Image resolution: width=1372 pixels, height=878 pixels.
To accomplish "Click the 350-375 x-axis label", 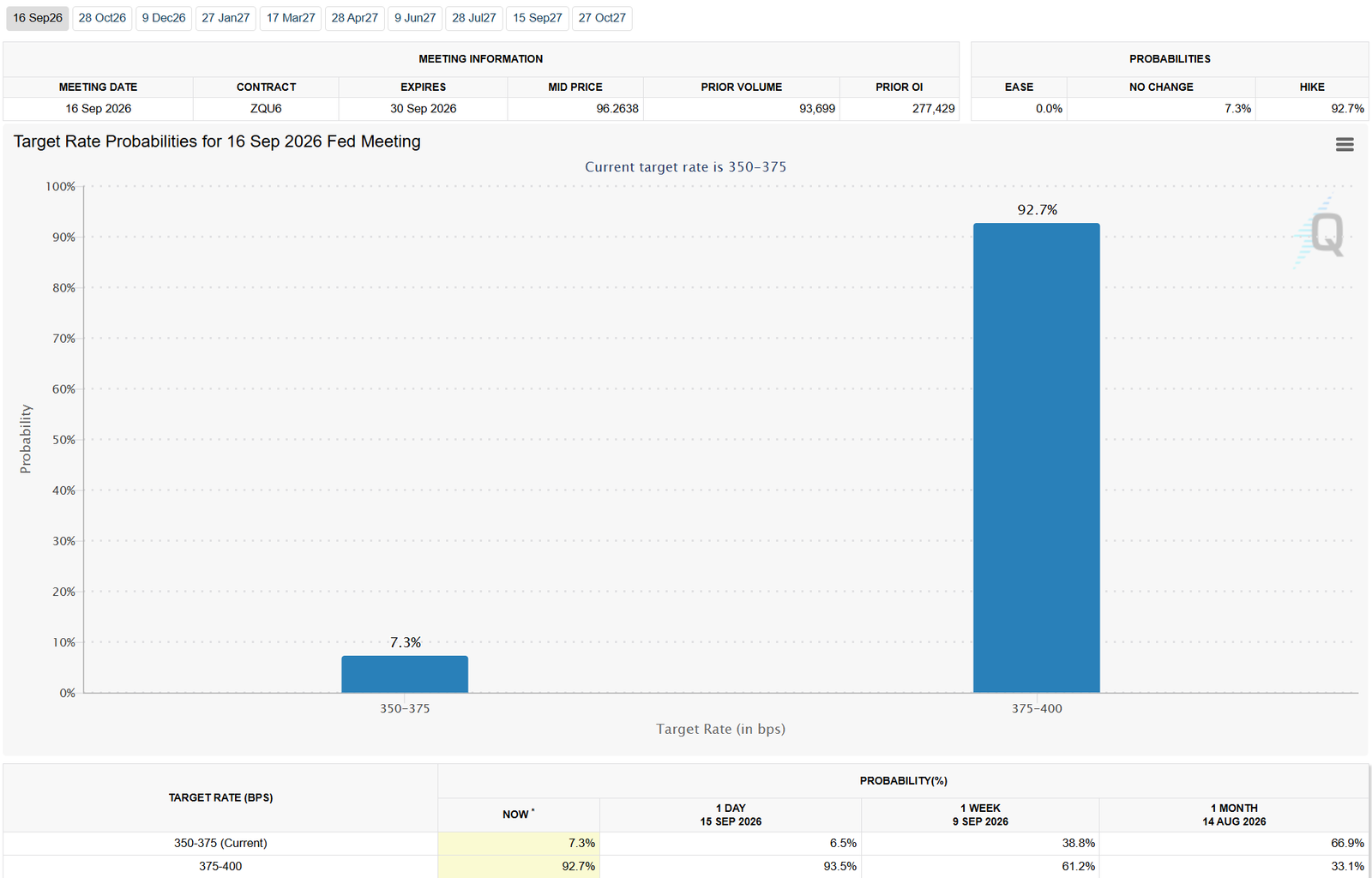I will 405,708.
